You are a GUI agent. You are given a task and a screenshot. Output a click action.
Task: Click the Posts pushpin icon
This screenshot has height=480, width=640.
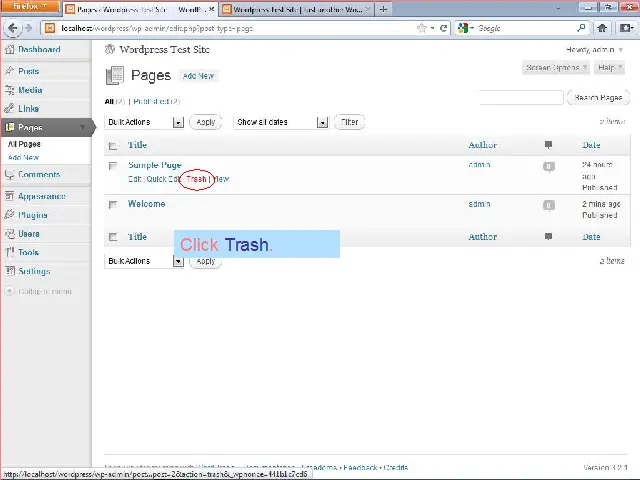9,71
